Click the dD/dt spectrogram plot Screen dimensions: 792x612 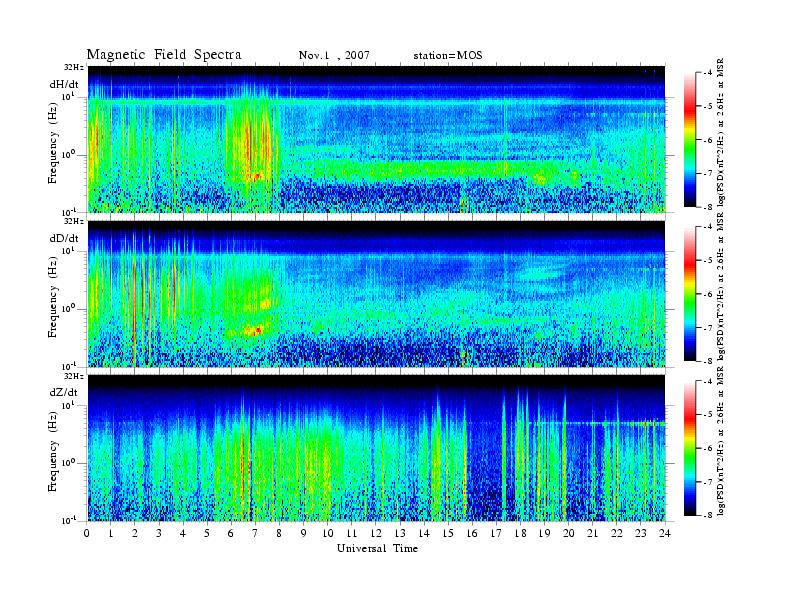(376, 293)
